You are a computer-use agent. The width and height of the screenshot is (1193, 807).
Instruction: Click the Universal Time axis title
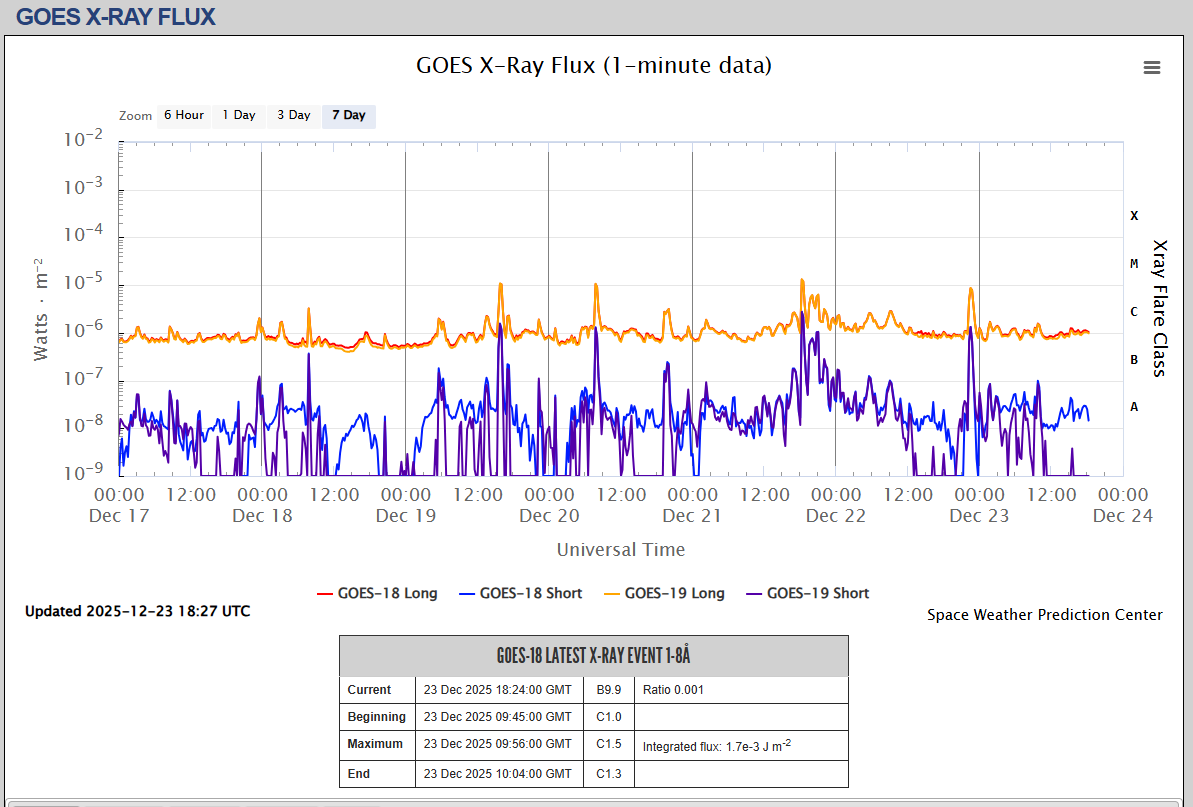coord(621,549)
